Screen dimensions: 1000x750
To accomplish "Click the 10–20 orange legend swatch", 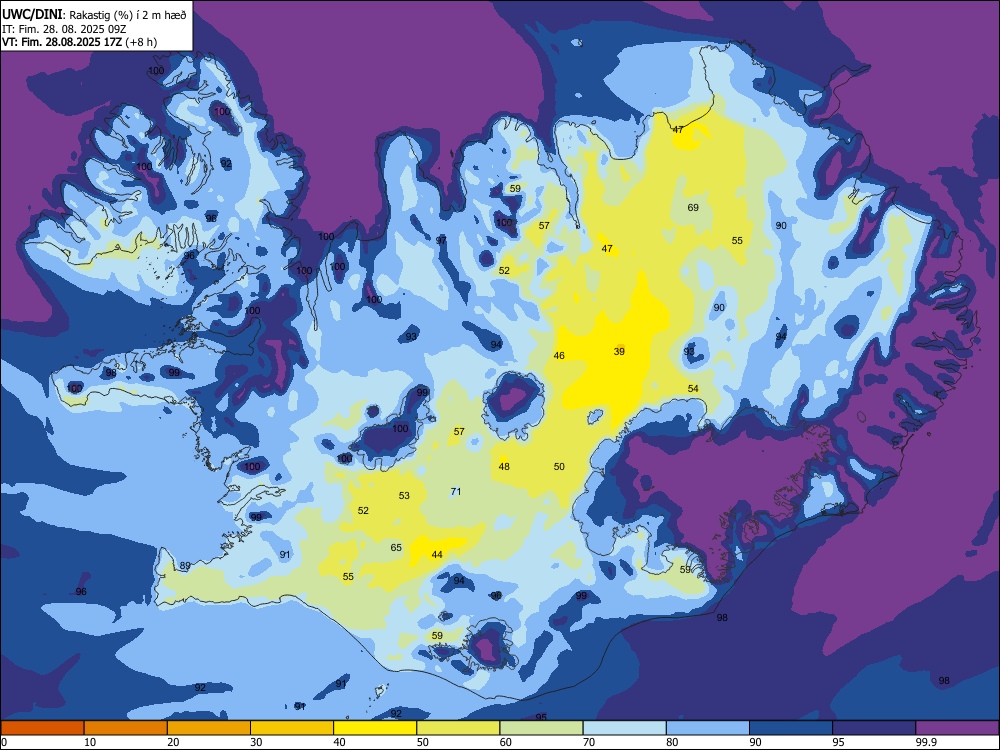I will click(126, 728).
